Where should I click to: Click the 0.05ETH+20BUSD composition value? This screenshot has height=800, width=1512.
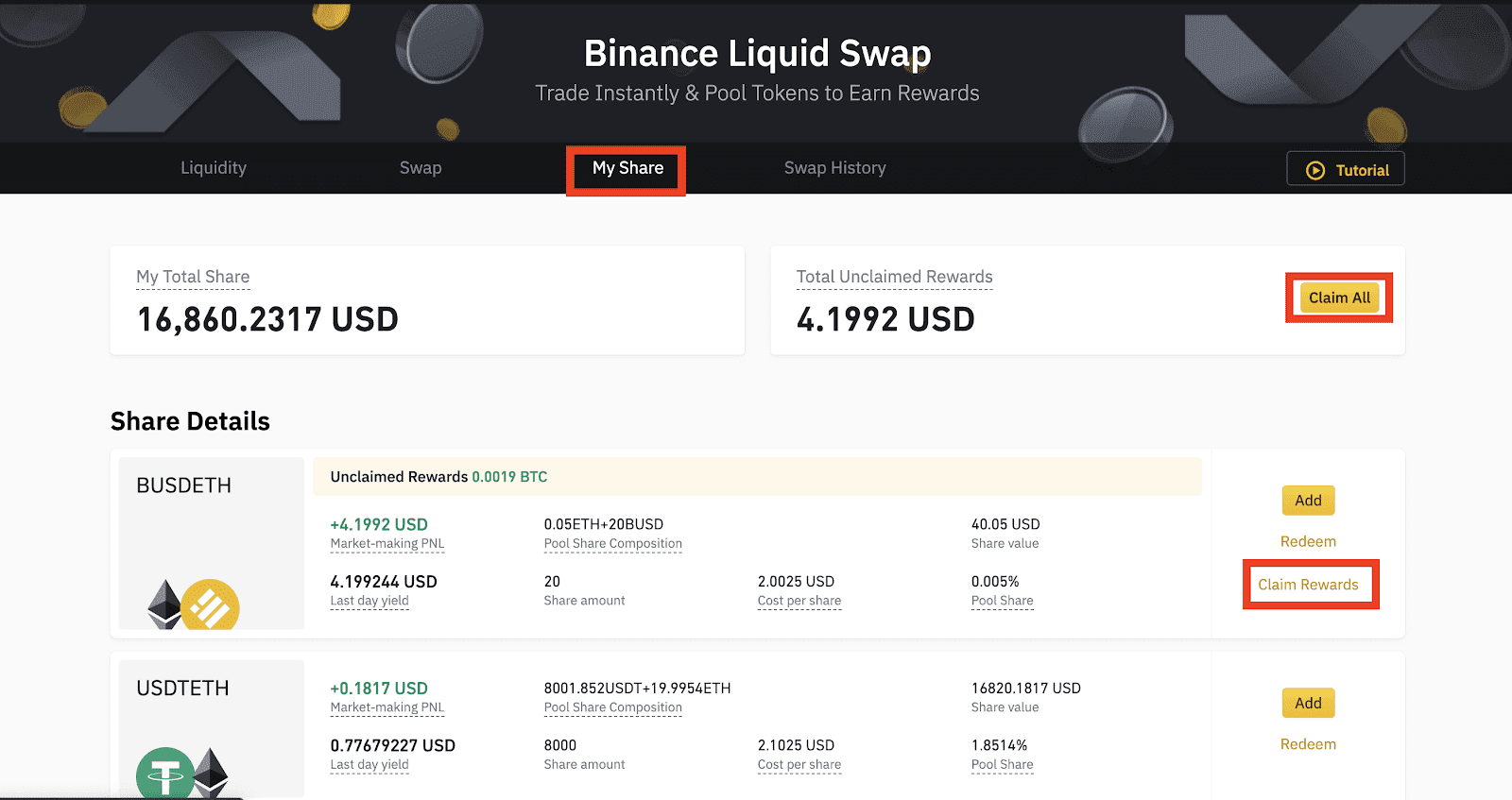coord(604,524)
